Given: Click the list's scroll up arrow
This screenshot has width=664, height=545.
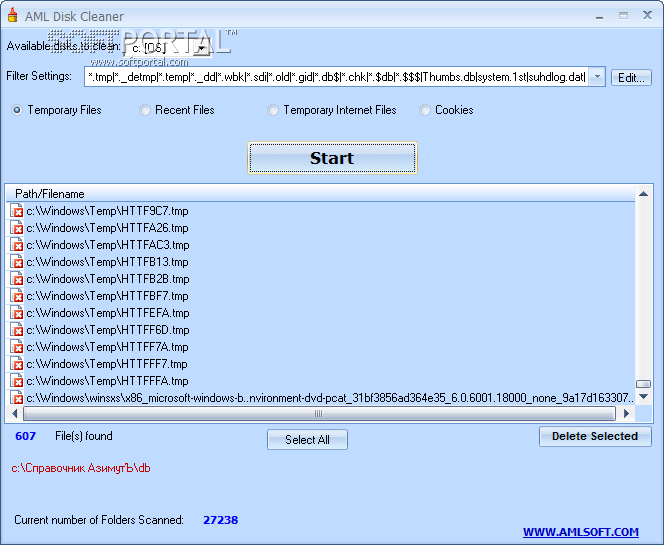Looking at the screenshot, I should coord(643,194).
